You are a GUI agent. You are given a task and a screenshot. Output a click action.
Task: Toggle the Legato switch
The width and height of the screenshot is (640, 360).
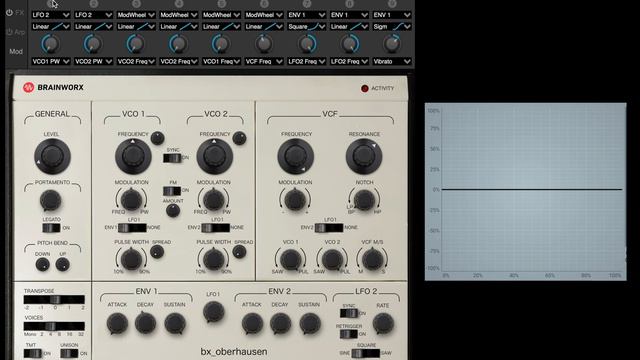[51, 228]
